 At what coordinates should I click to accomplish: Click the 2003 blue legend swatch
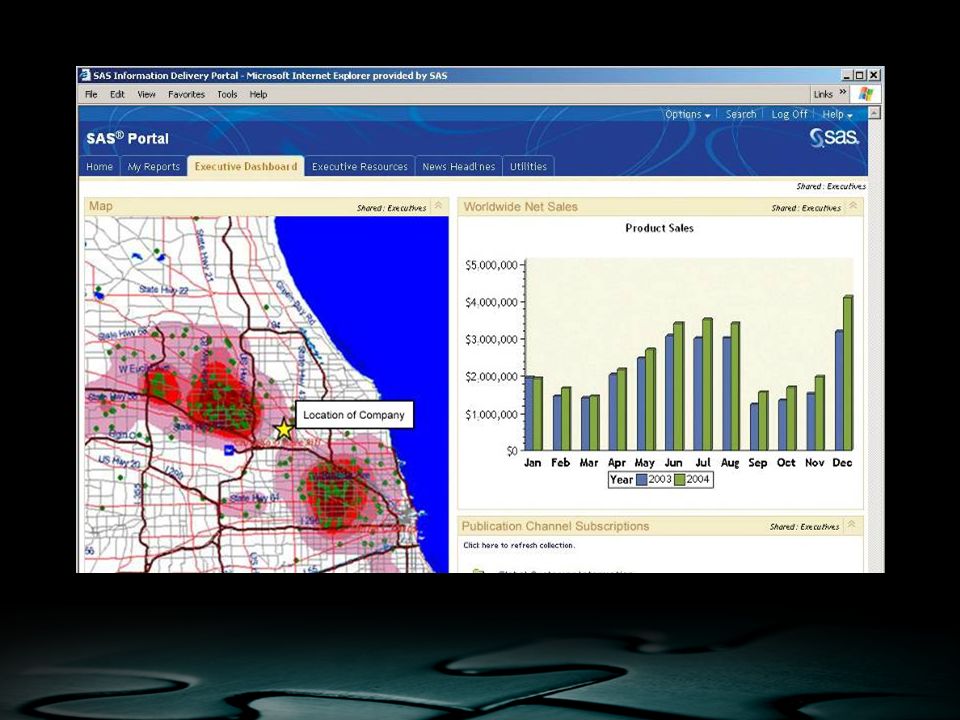[x=642, y=480]
